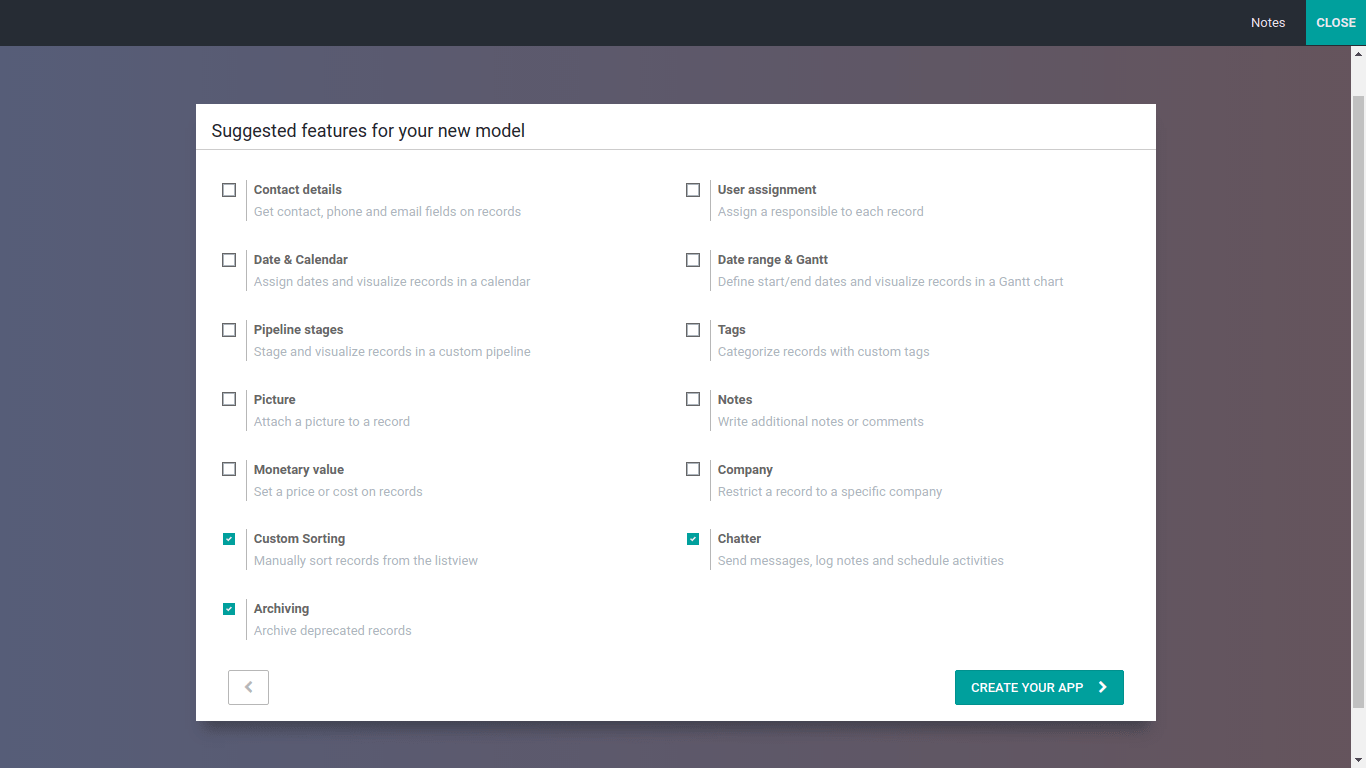
Task: Click 'Assign a responsible to each record' text
Action: point(821,212)
